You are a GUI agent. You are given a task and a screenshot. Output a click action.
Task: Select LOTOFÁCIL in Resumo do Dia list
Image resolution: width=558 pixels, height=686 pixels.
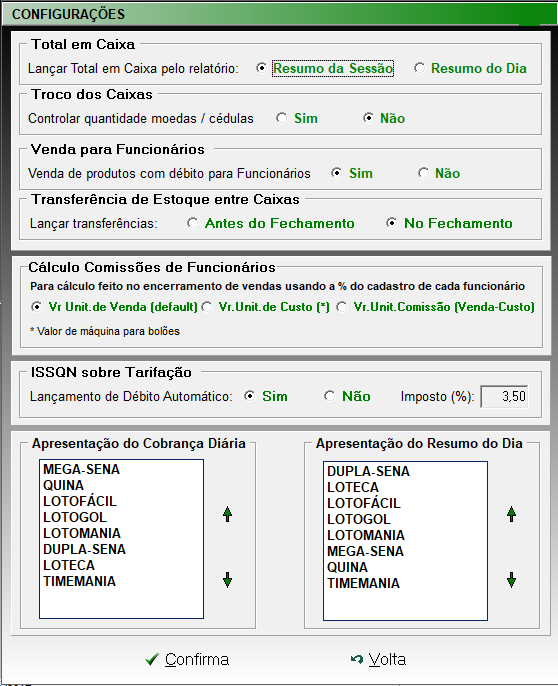pyautogui.click(x=405, y=503)
